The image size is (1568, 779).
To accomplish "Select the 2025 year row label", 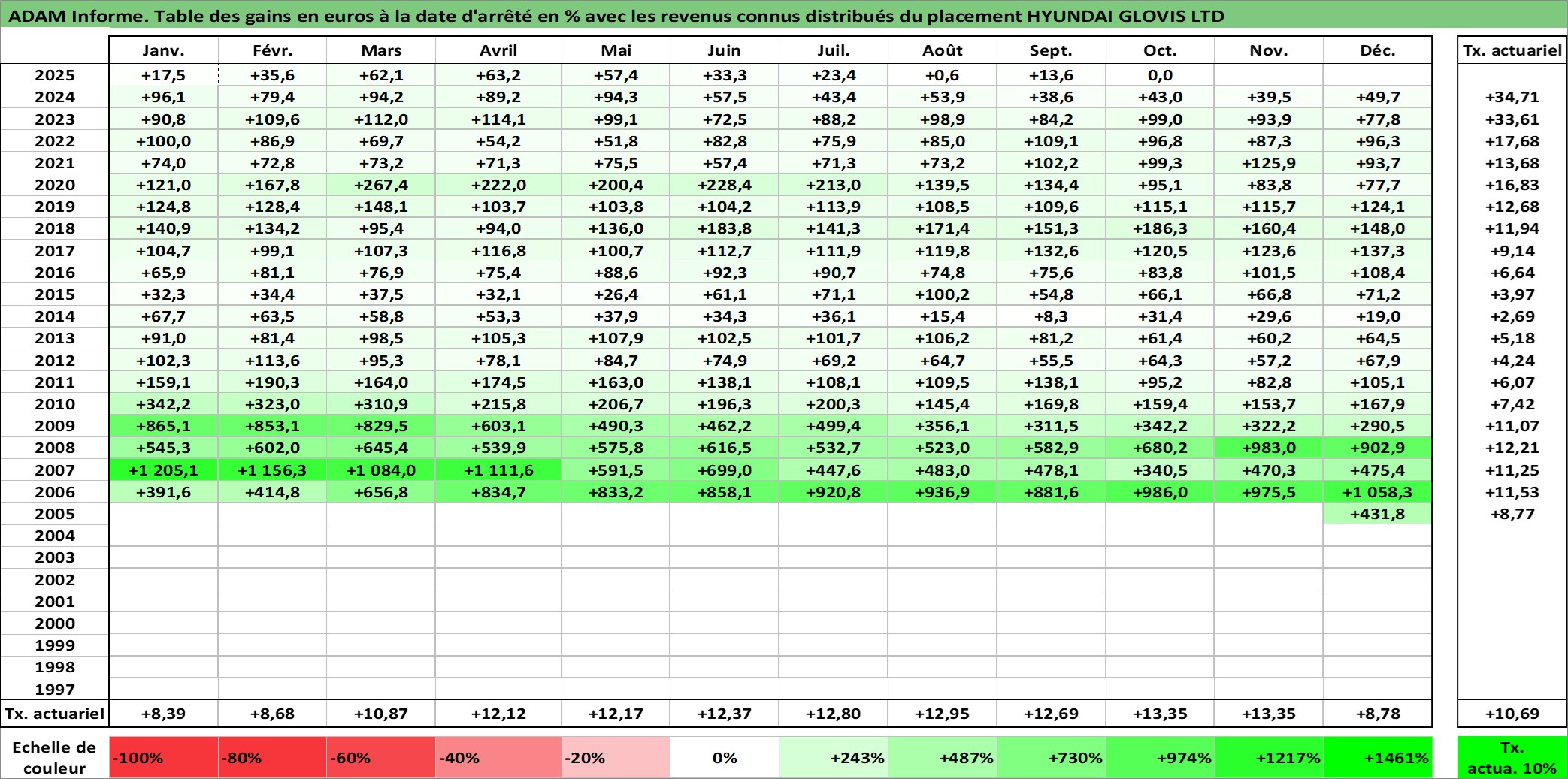I will click(x=55, y=75).
